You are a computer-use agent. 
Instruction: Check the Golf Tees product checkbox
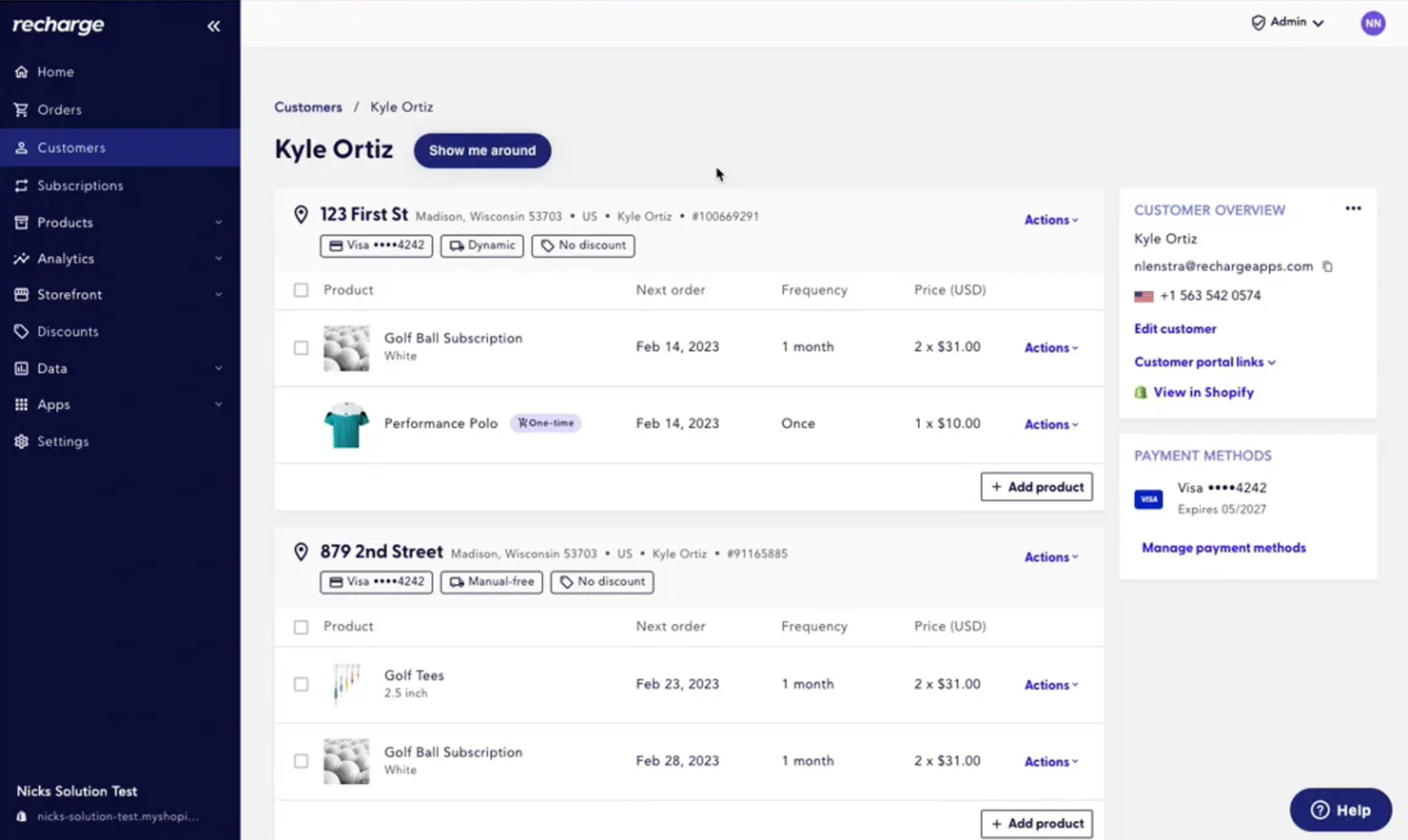(x=301, y=684)
